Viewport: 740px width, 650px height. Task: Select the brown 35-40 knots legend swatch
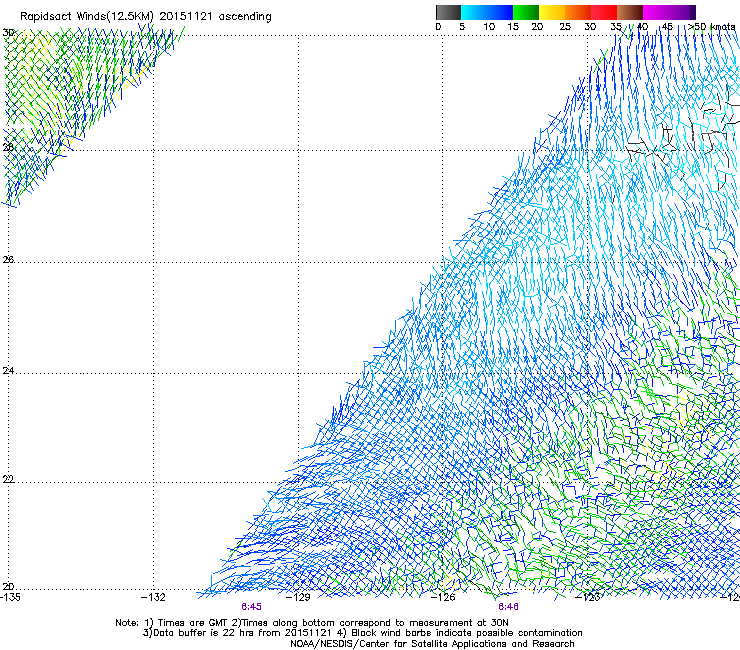(630, 12)
